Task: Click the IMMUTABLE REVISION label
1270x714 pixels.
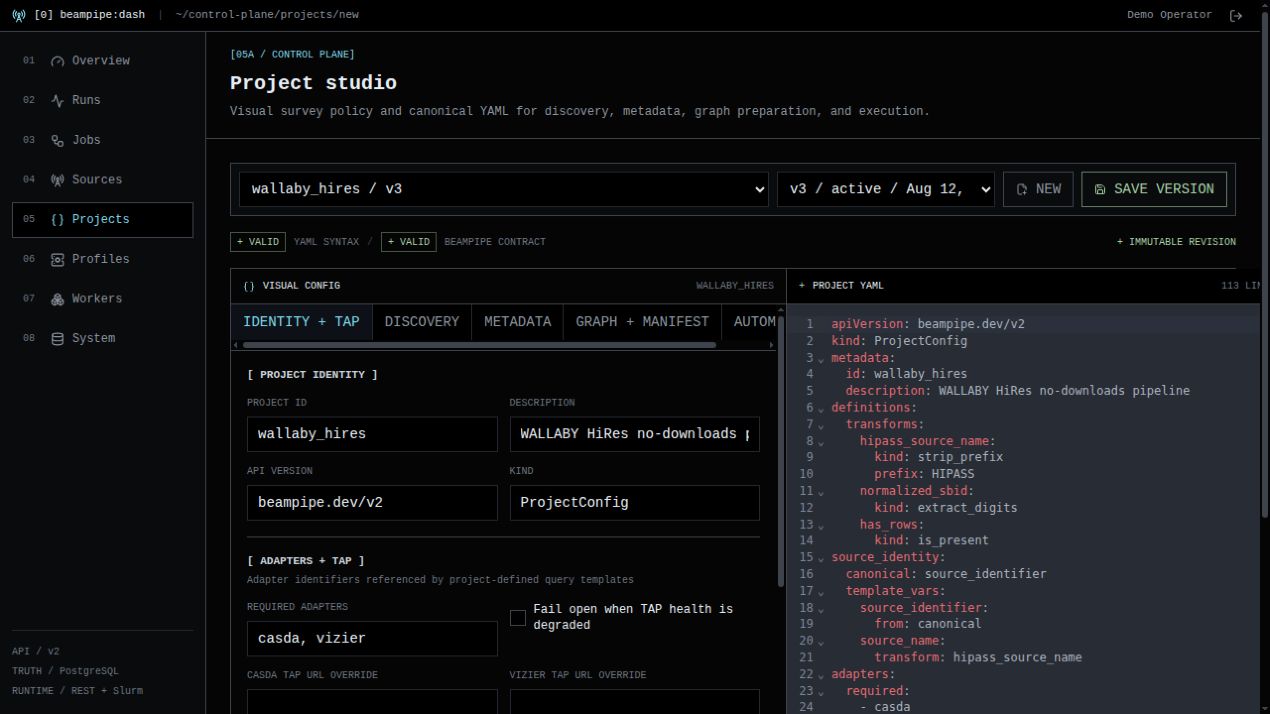Action: [x=1176, y=242]
